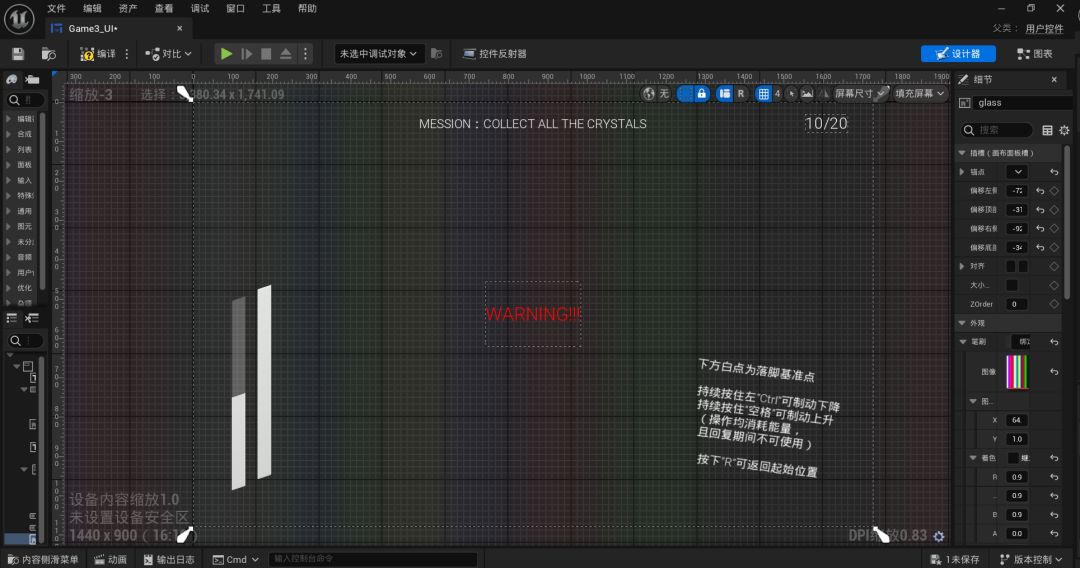The height and width of the screenshot is (568, 1080).
Task: Click the brush image thumbnail swatch
Action: point(1017,371)
